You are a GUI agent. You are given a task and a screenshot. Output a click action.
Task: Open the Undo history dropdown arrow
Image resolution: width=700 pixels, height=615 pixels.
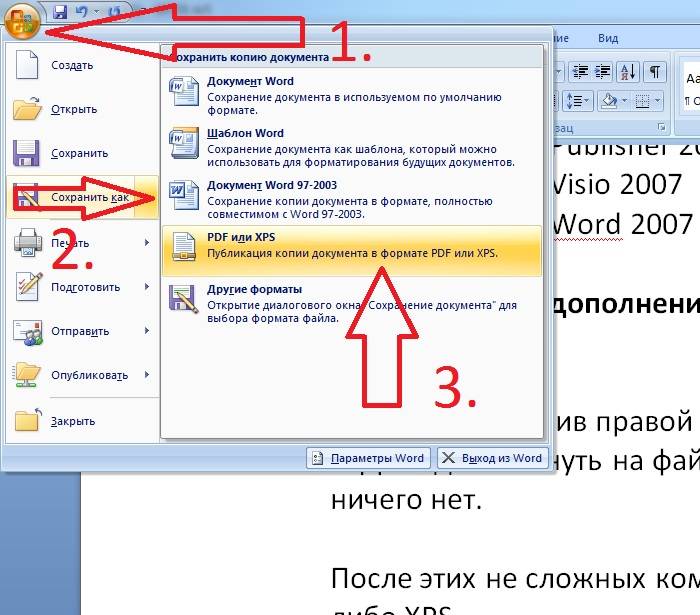(x=96, y=12)
